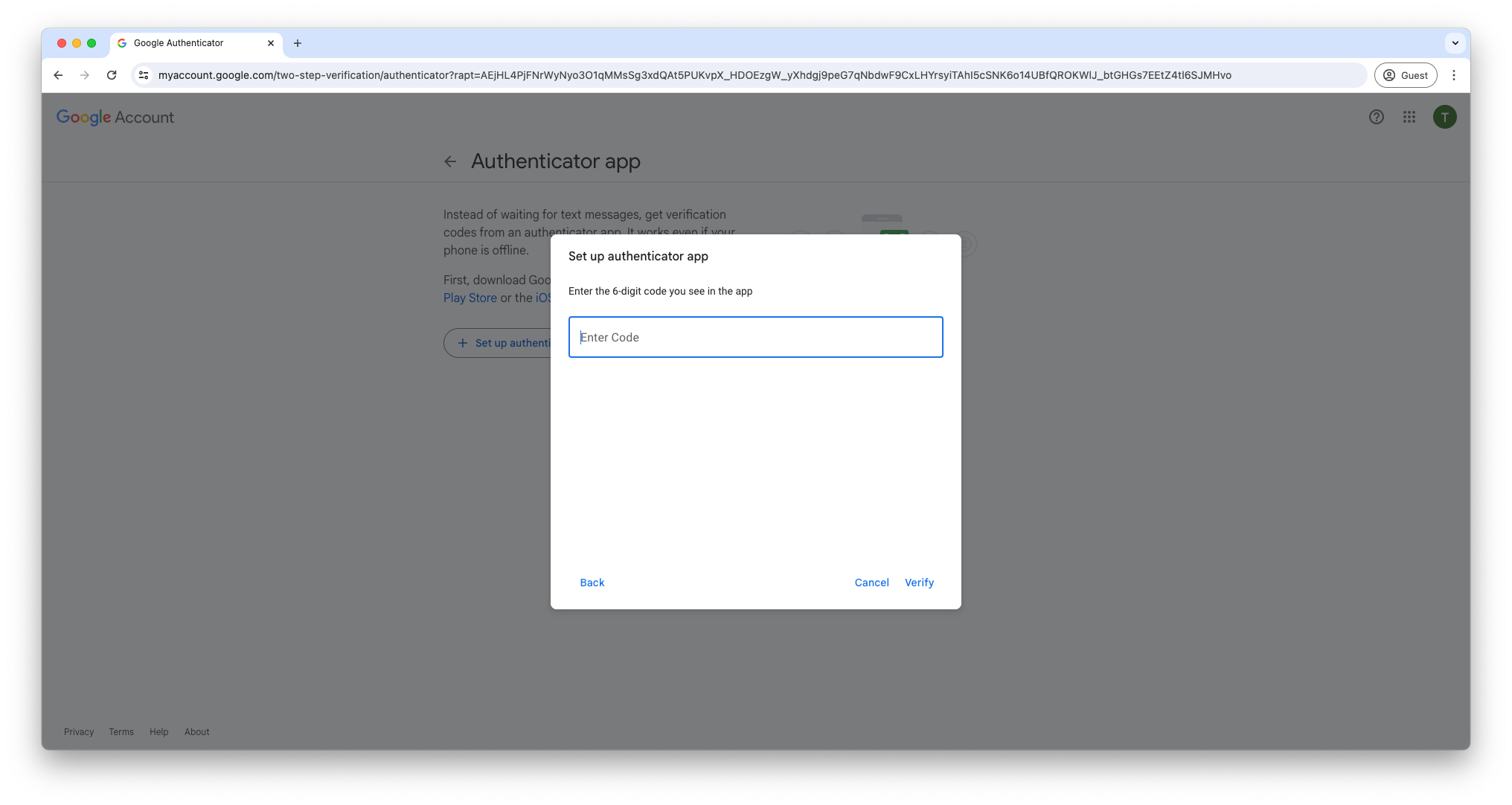
Task: Reload the page with the refresh icon
Action: [112, 75]
